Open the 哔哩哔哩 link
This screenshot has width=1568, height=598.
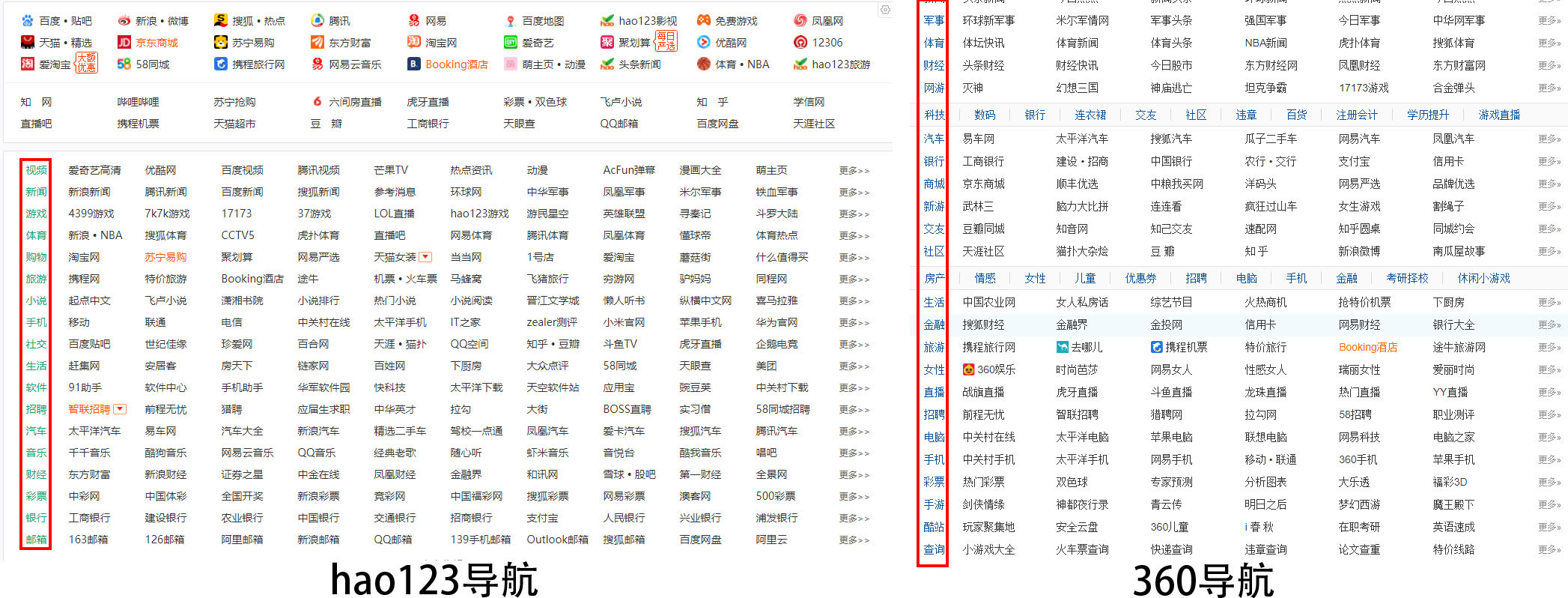click(138, 102)
